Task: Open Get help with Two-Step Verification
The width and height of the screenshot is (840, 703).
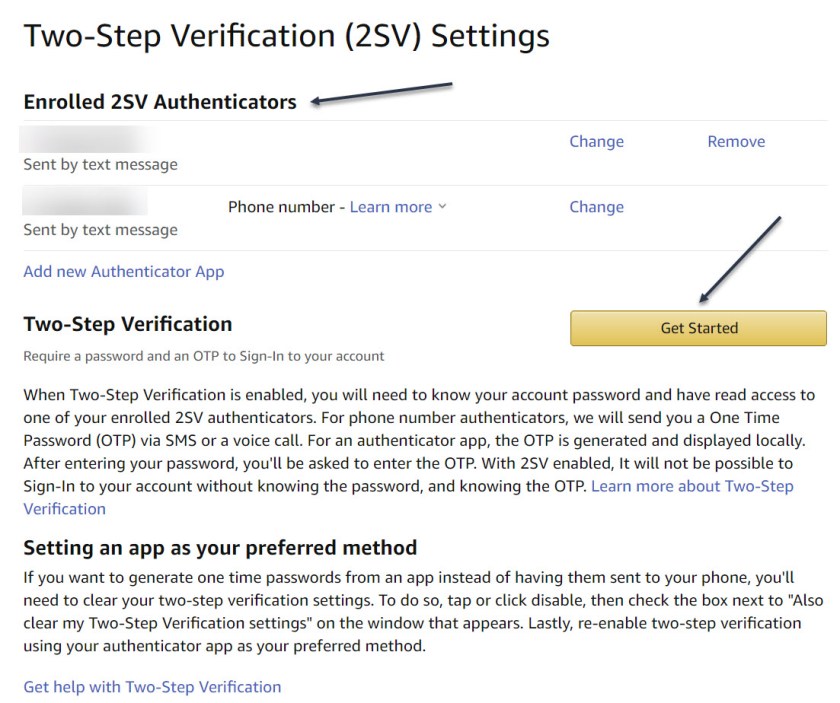Action: [152, 687]
